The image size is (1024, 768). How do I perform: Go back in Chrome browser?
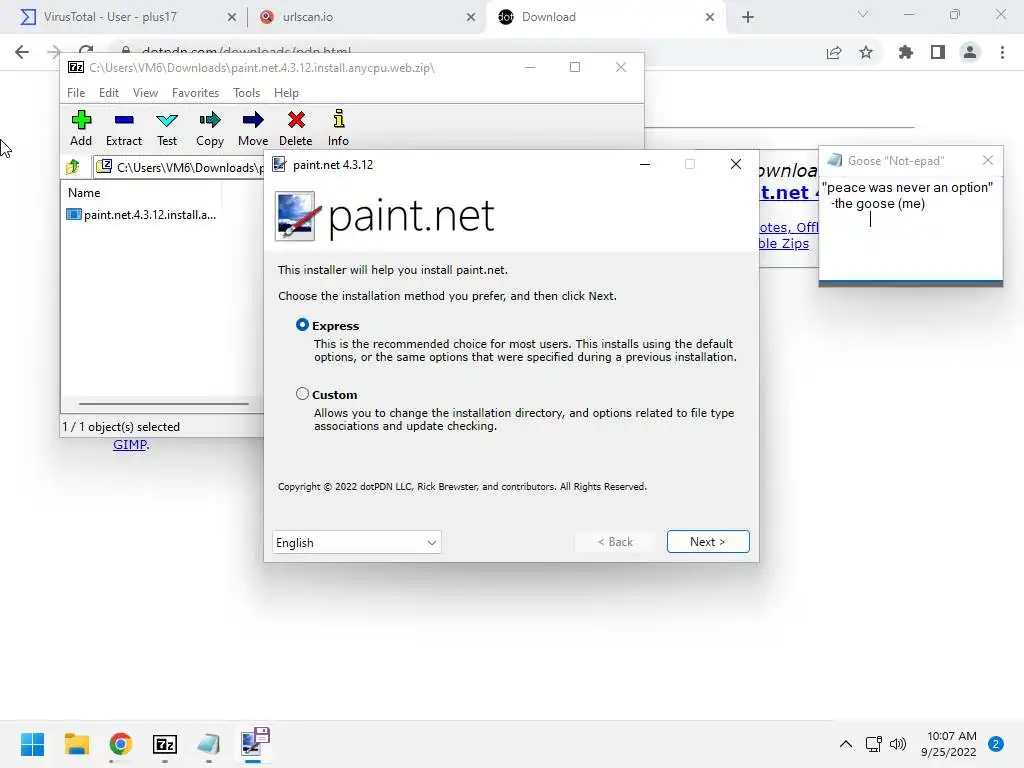(22, 52)
